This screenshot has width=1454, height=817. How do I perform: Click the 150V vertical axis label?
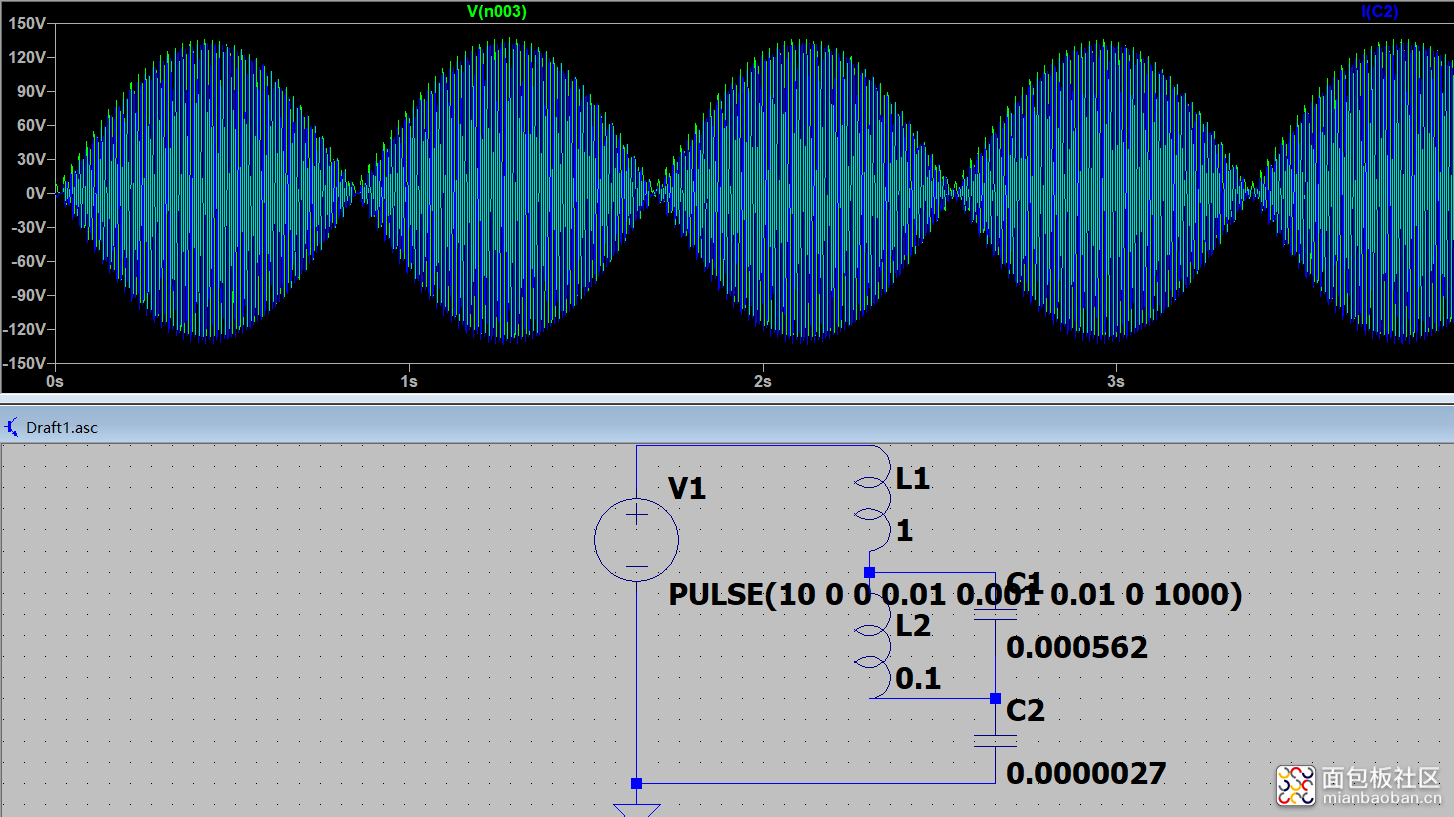click(x=29, y=23)
